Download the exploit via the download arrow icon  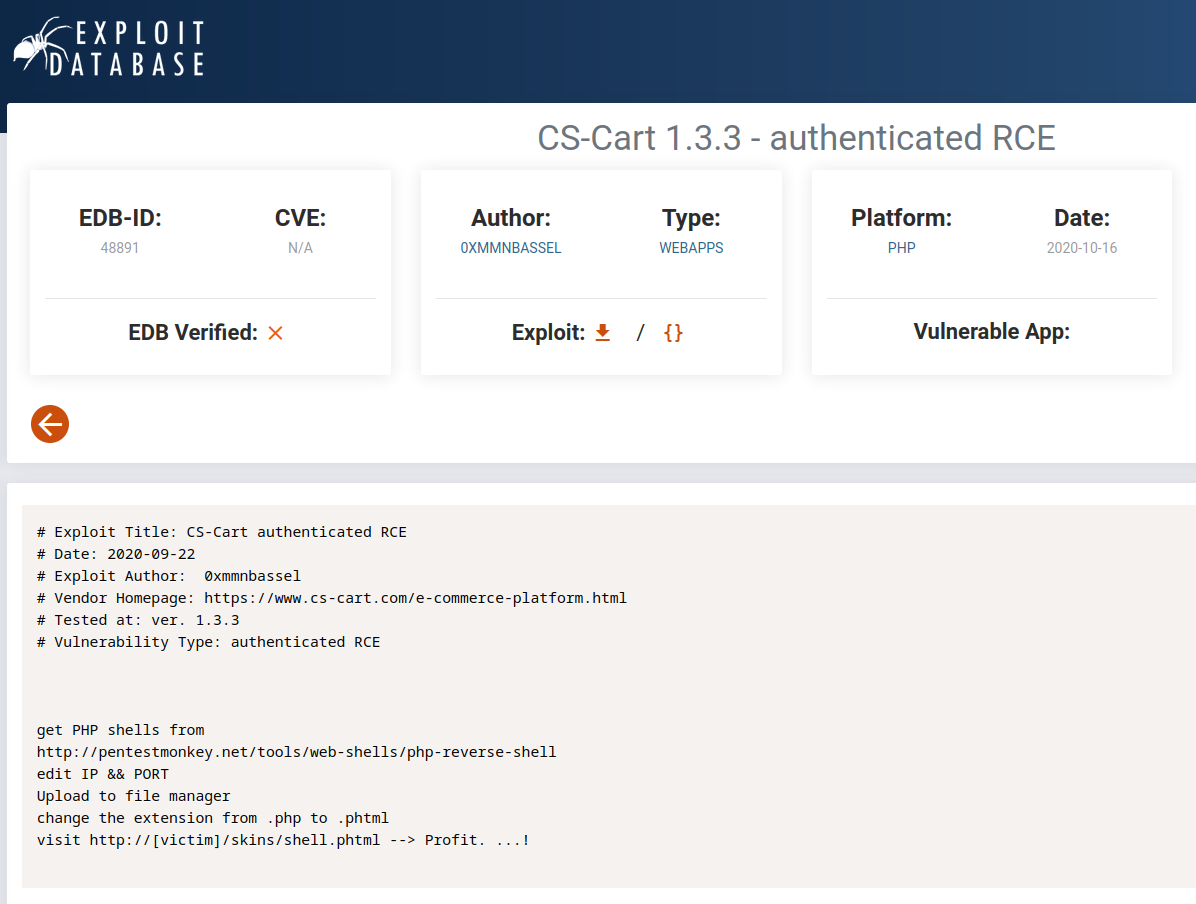(x=603, y=332)
